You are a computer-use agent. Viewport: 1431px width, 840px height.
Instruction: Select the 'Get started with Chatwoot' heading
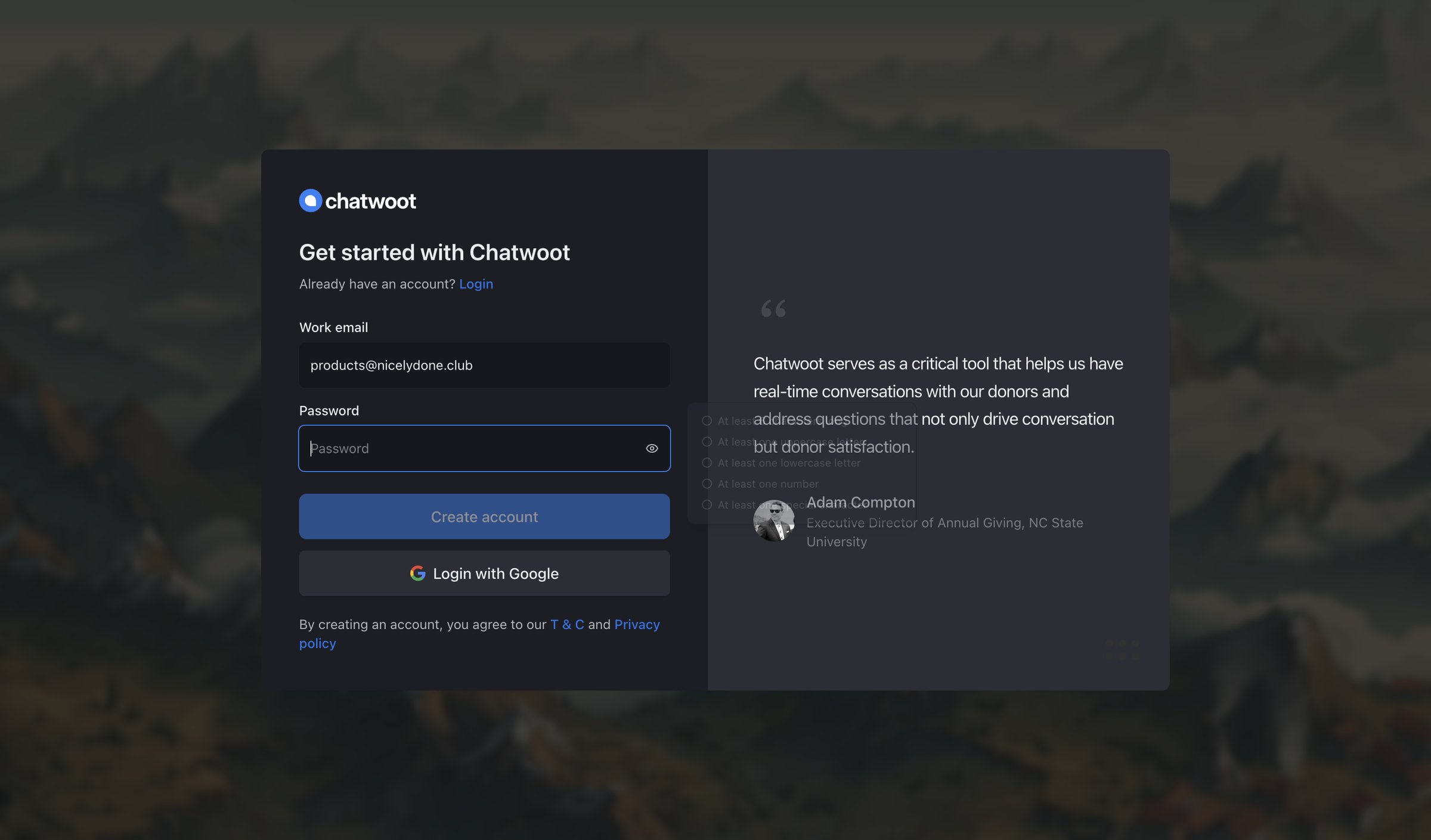point(434,252)
